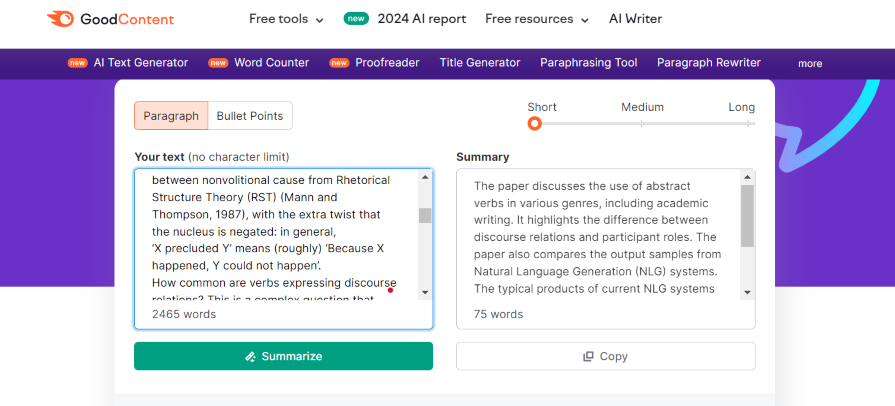Open the Paraphrasing Tool
Image resolution: width=895 pixels, height=406 pixels.
[588, 63]
